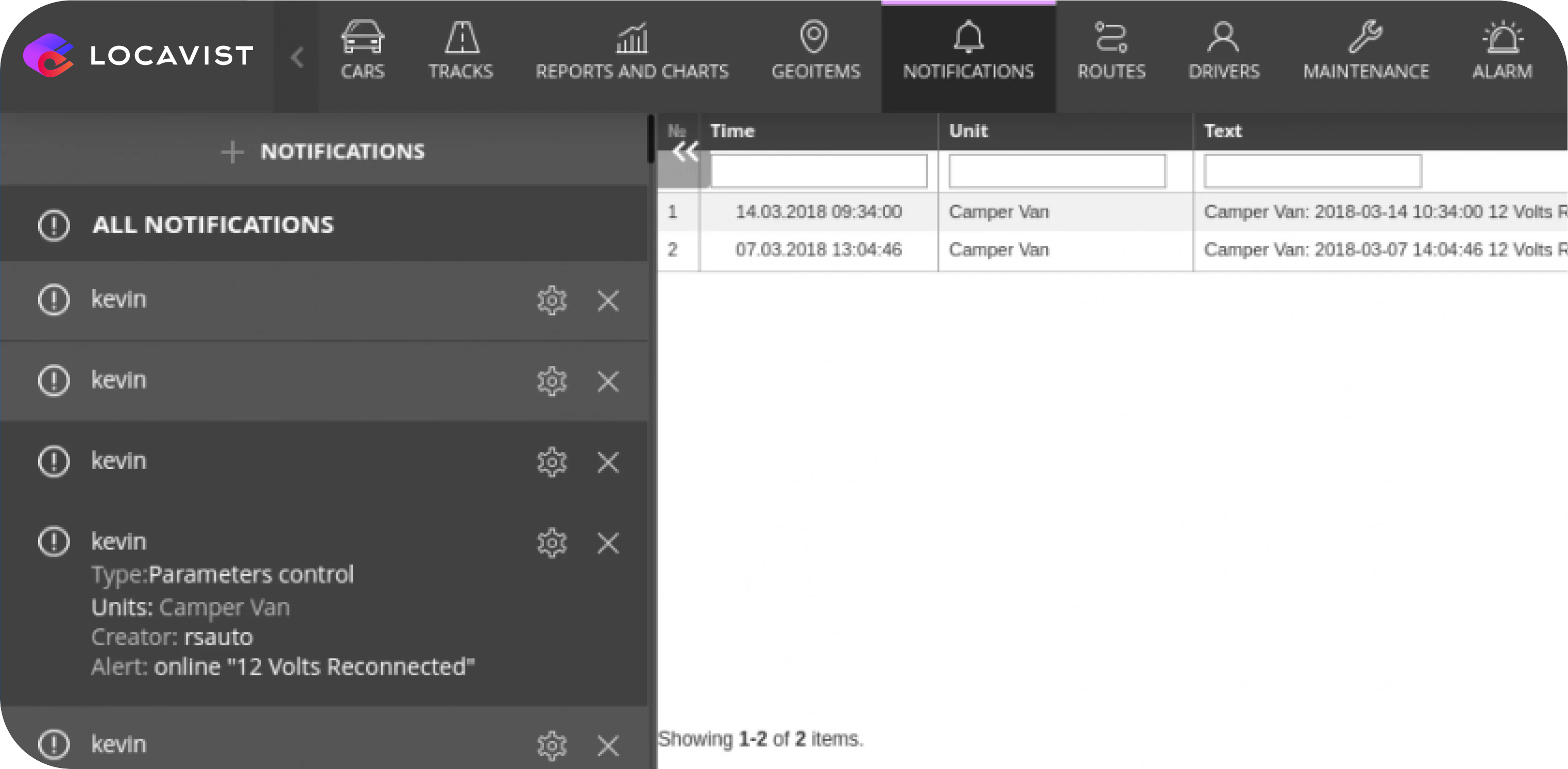The height and width of the screenshot is (769, 1568).
Task: Delete the second kevin notification
Action: coord(607,381)
